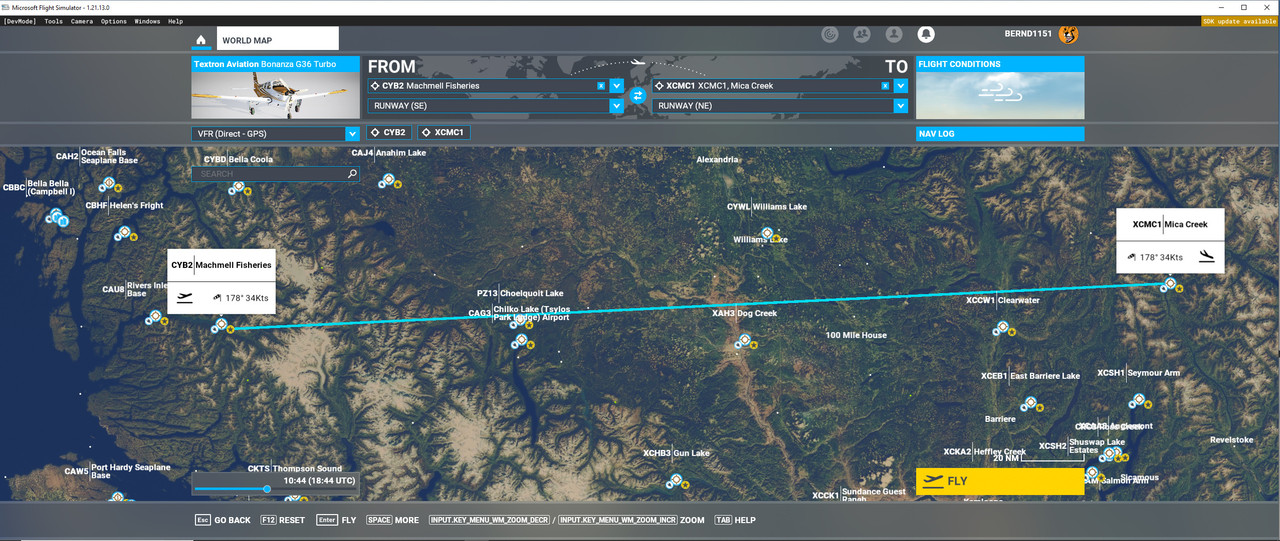Open the Options menu

click(x=113, y=21)
